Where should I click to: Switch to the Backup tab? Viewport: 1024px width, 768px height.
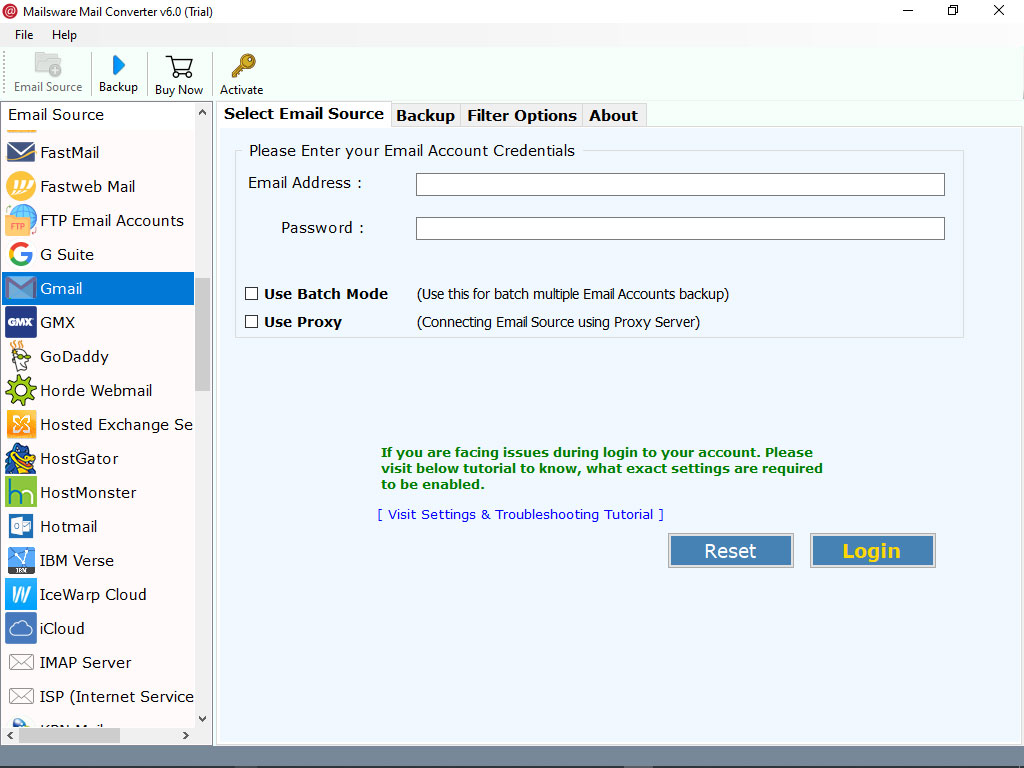coord(425,116)
